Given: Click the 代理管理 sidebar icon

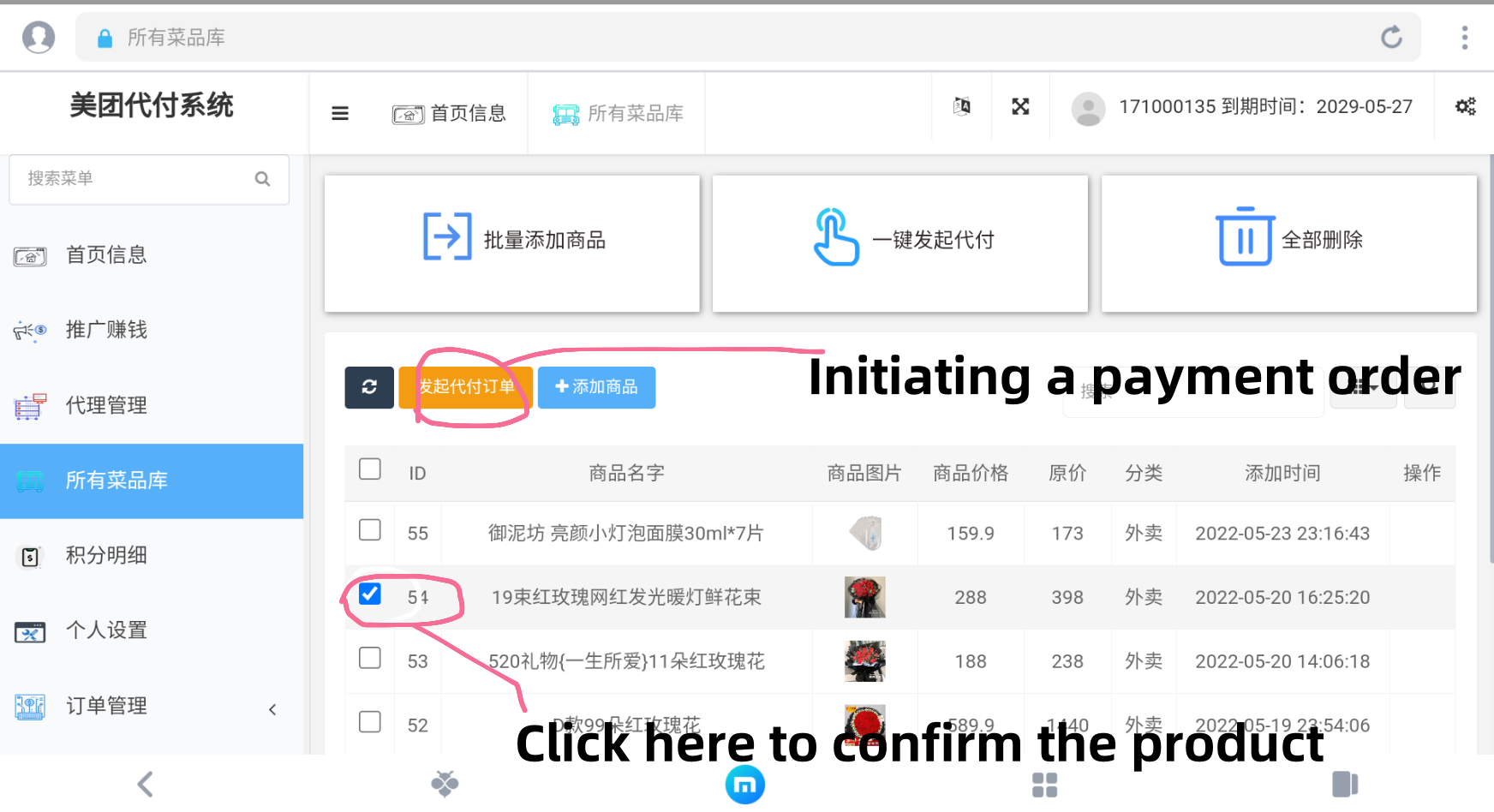Looking at the screenshot, I should (30, 406).
